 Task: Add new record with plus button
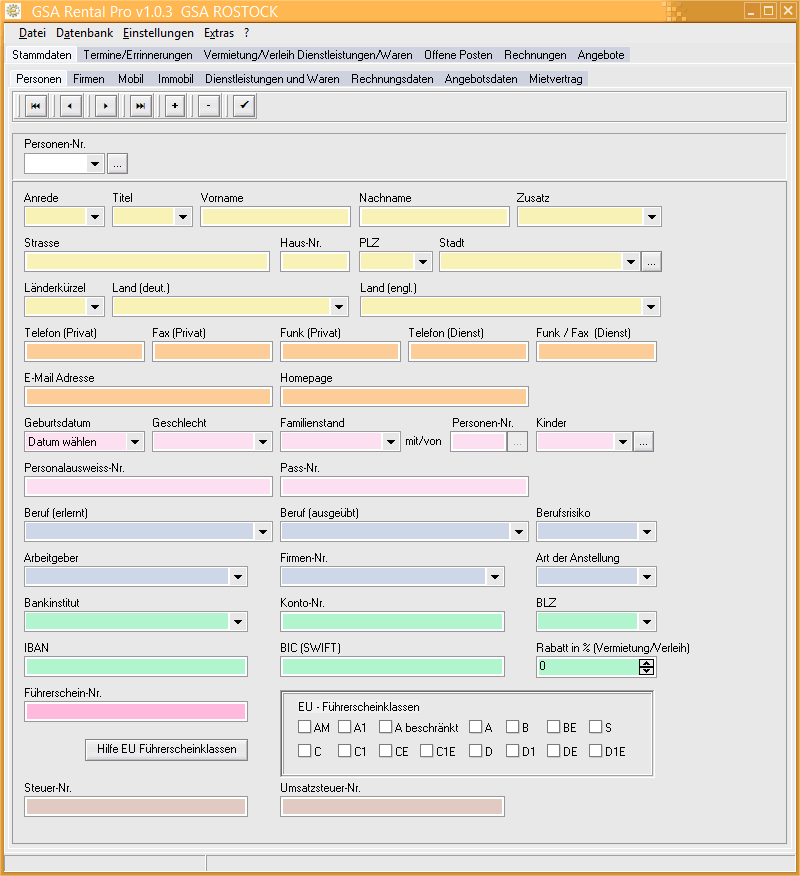pos(175,106)
